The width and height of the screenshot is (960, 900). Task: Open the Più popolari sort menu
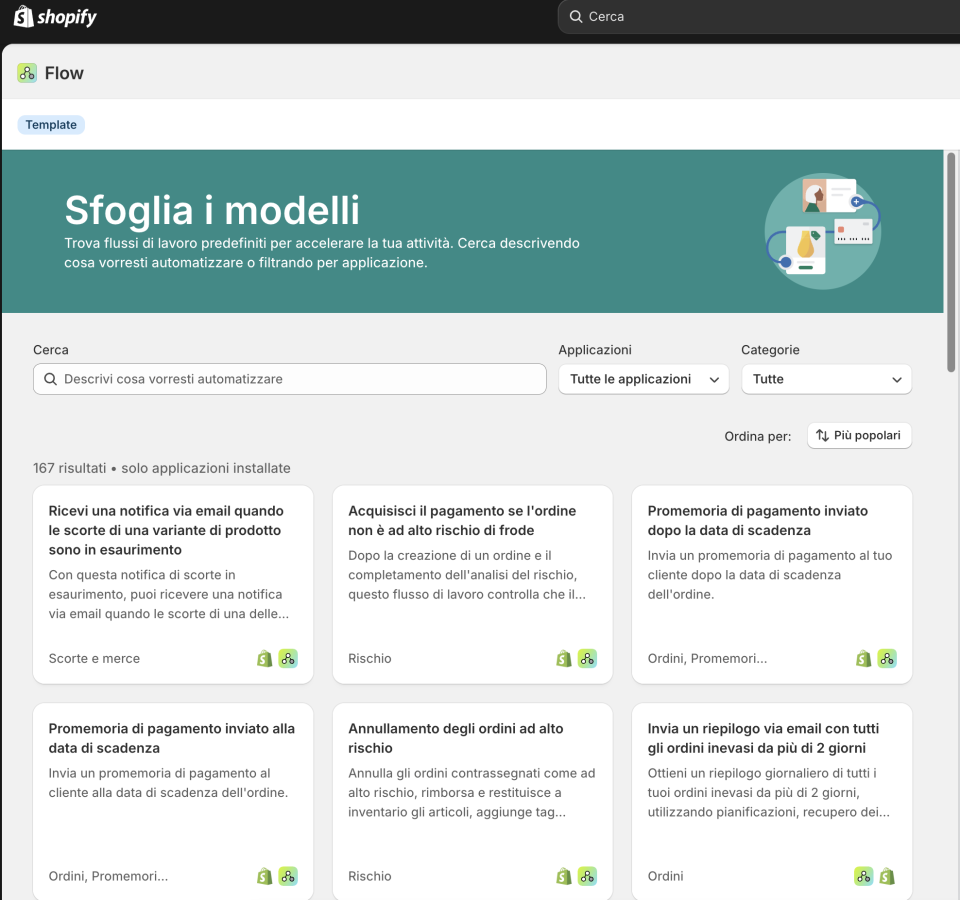click(859, 435)
